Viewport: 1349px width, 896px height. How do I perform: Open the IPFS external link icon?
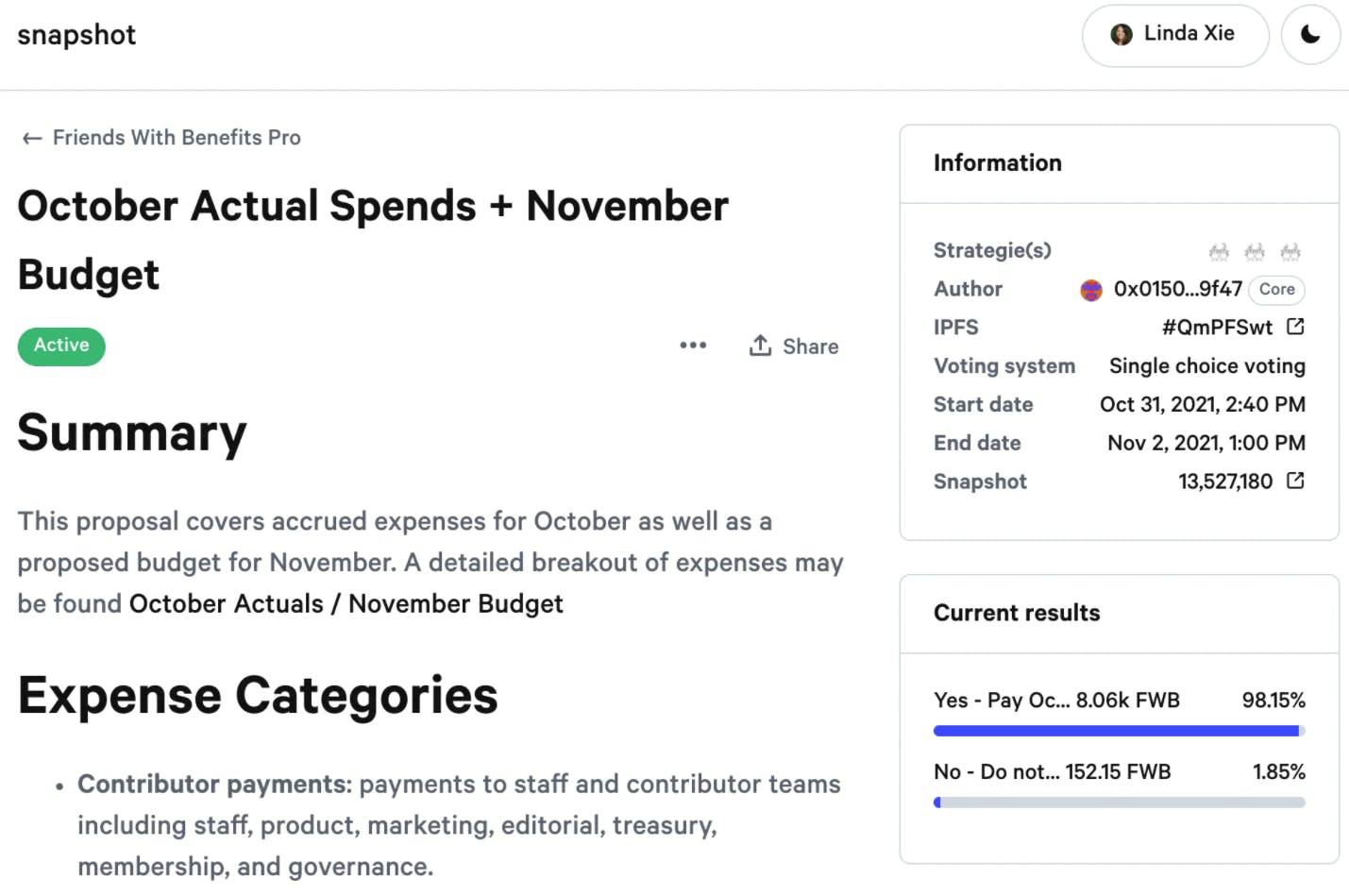(x=1295, y=327)
